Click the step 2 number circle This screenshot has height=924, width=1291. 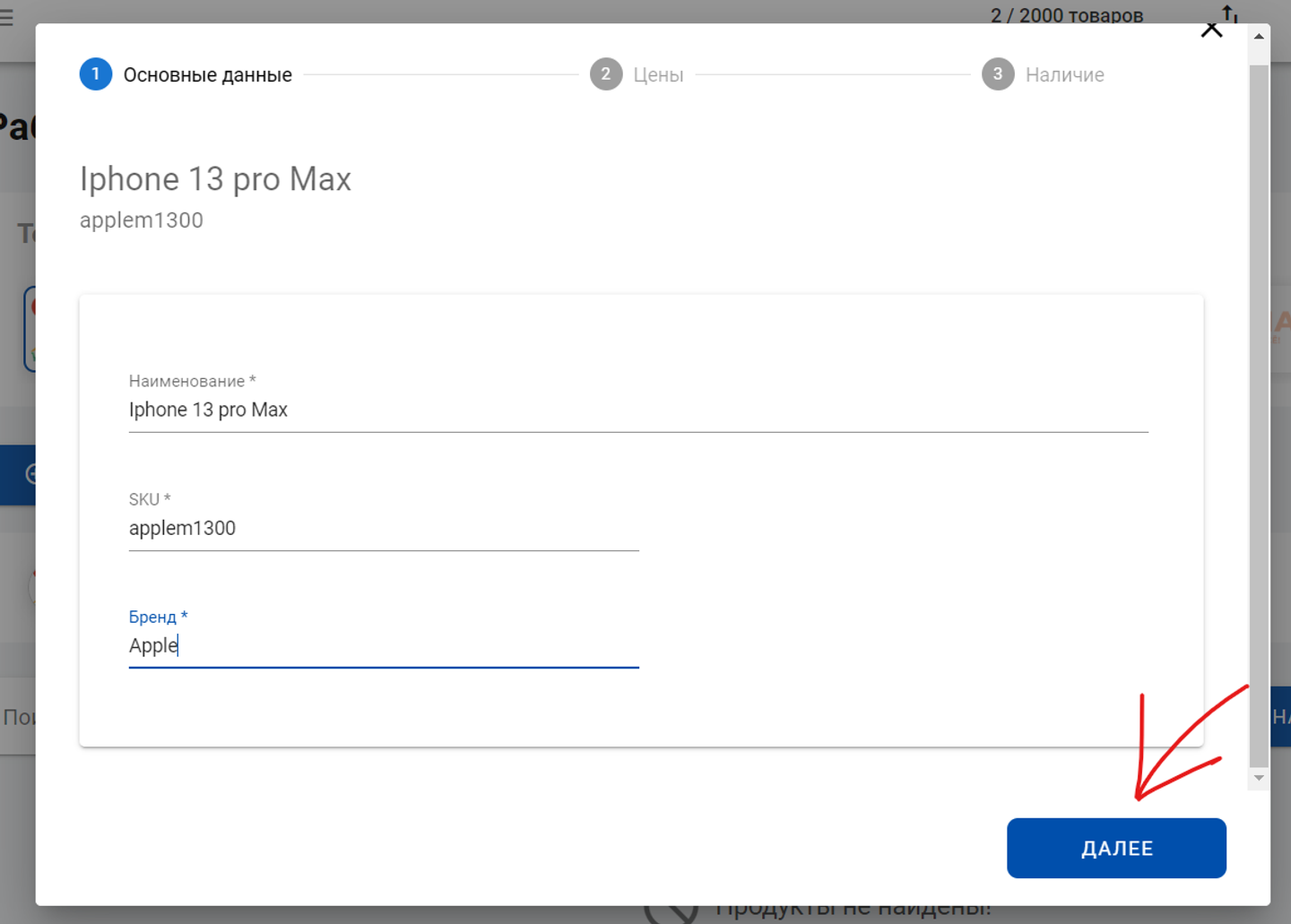point(606,74)
